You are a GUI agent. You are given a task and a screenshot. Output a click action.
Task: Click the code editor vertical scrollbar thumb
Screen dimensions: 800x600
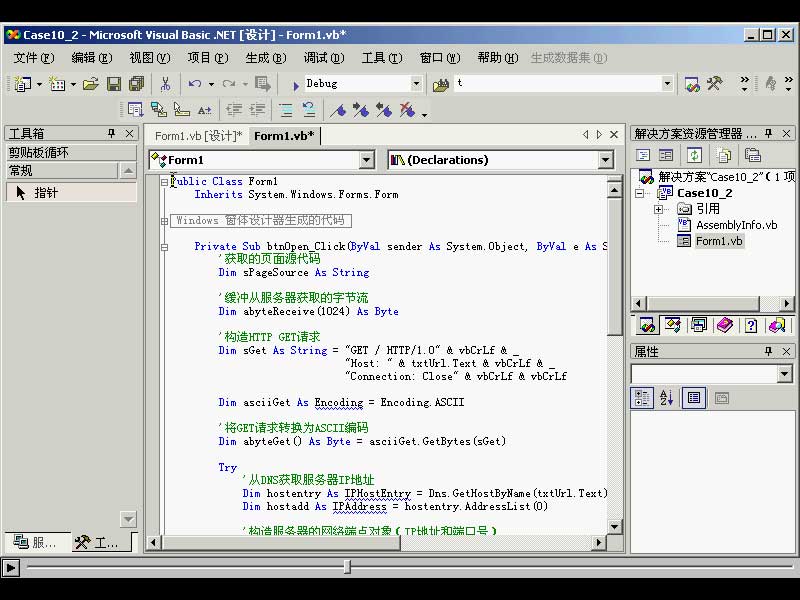click(615, 267)
